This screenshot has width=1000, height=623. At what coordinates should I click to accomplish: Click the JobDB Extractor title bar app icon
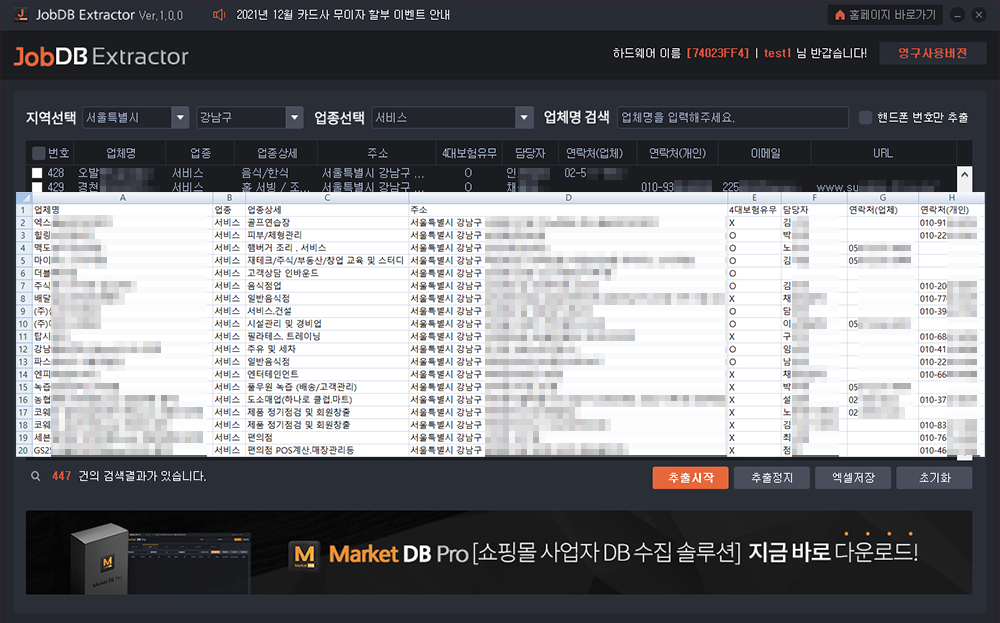pyautogui.click(x=21, y=14)
